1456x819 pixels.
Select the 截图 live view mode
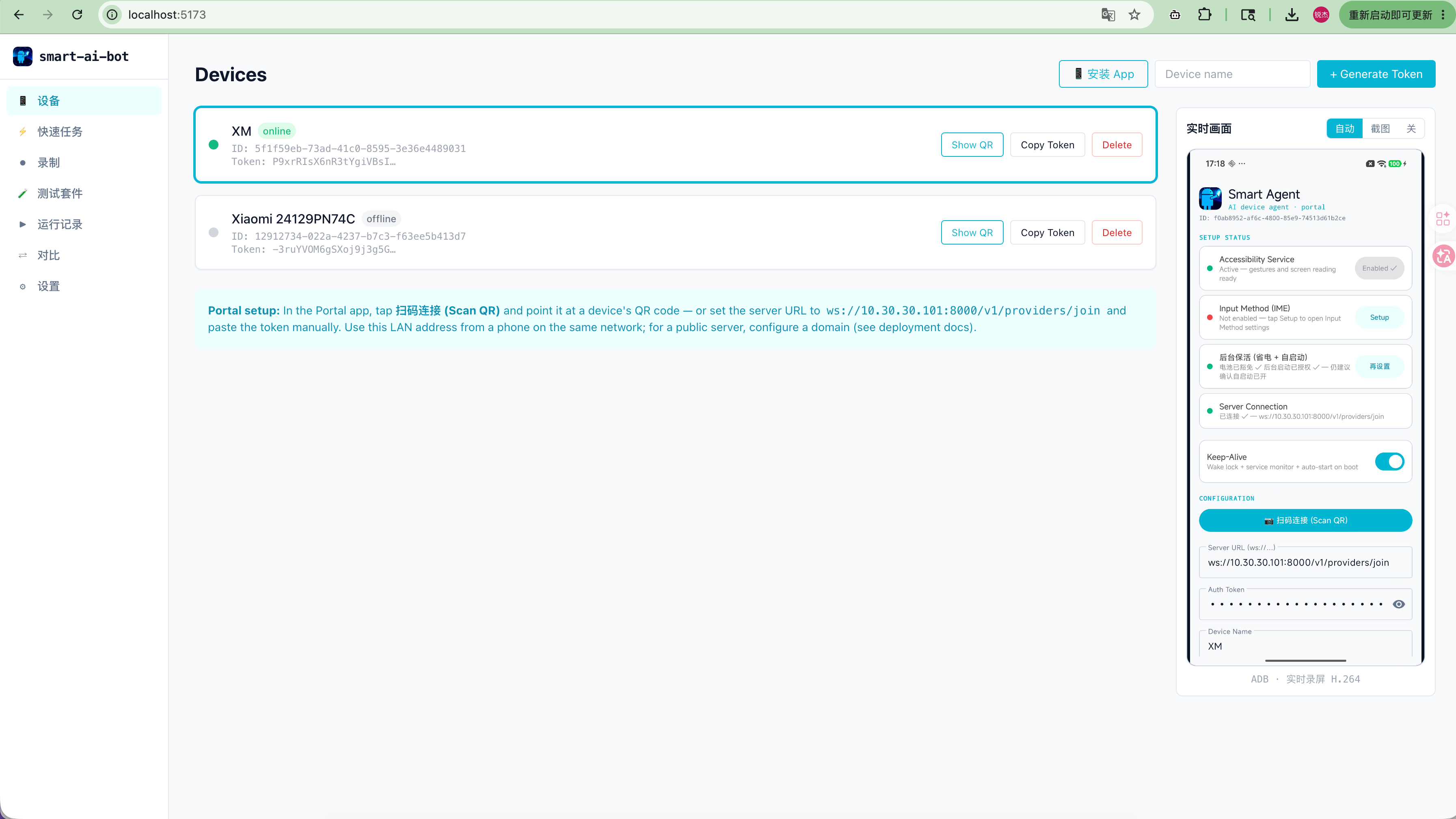(x=1380, y=128)
